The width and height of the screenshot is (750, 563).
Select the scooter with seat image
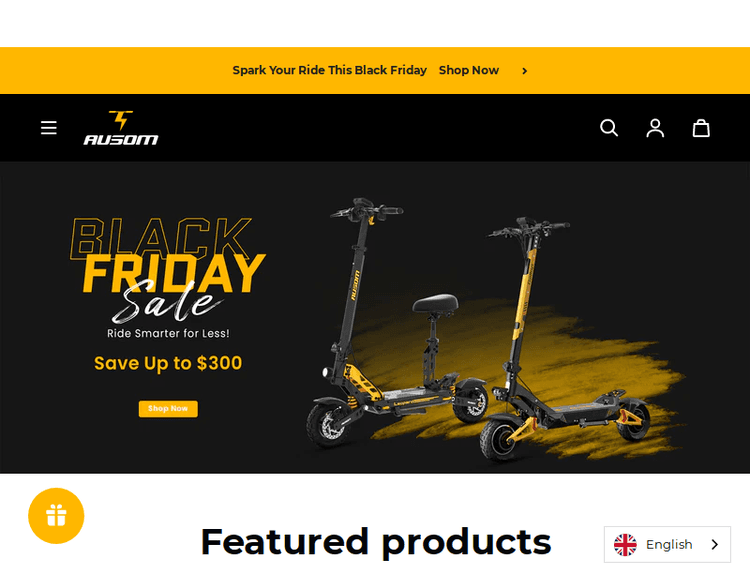click(x=396, y=322)
